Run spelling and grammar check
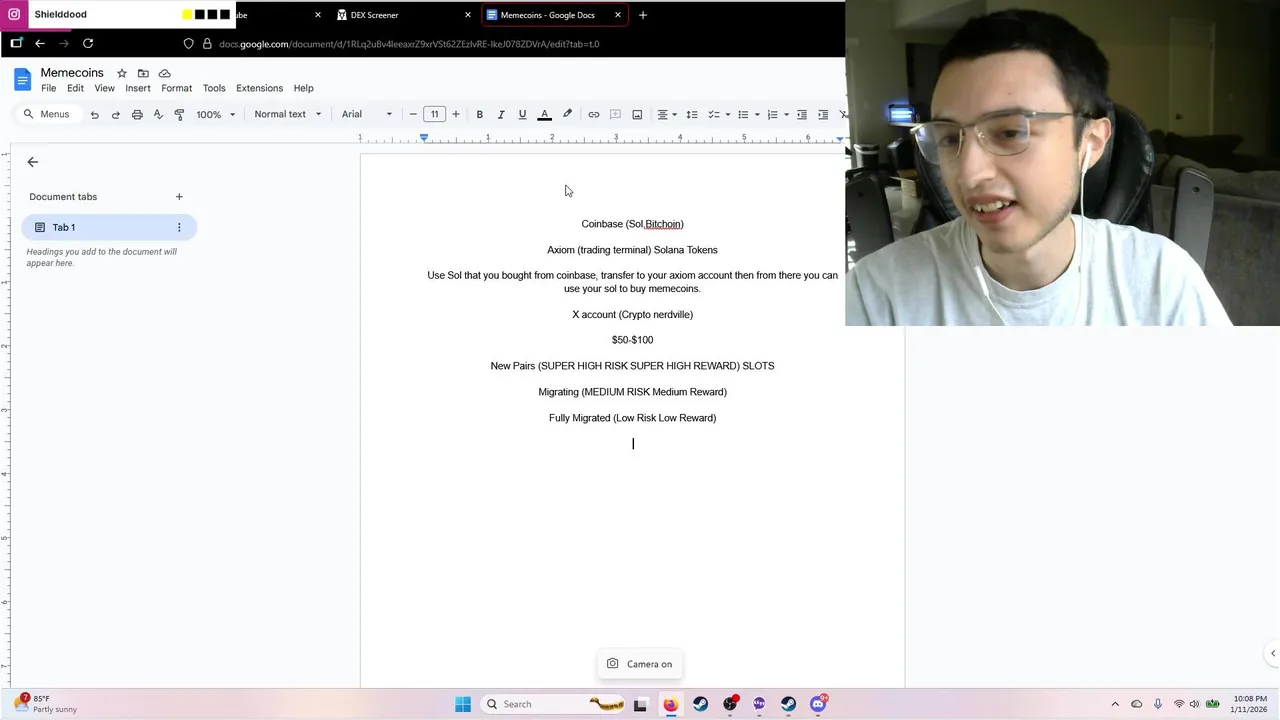1280x720 pixels. (158, 114)
